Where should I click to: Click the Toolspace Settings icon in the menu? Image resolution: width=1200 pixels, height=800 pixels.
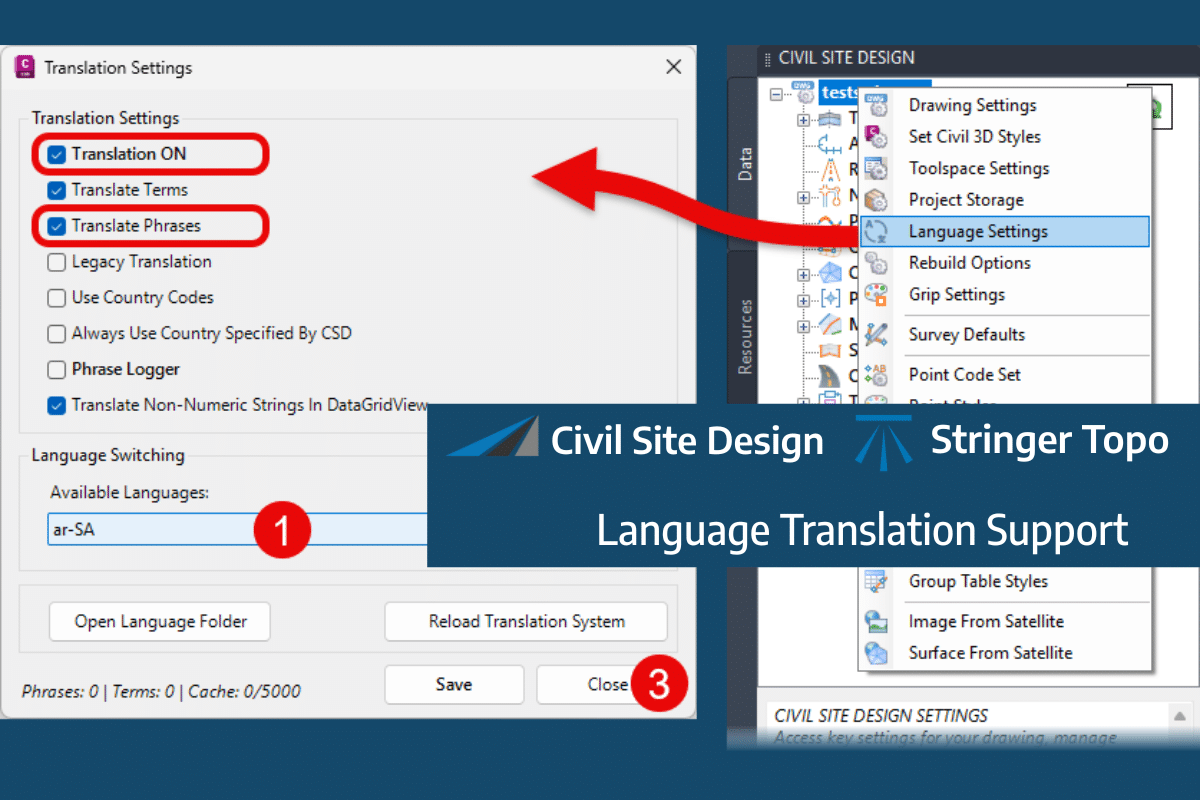click(x=877, y=168)
